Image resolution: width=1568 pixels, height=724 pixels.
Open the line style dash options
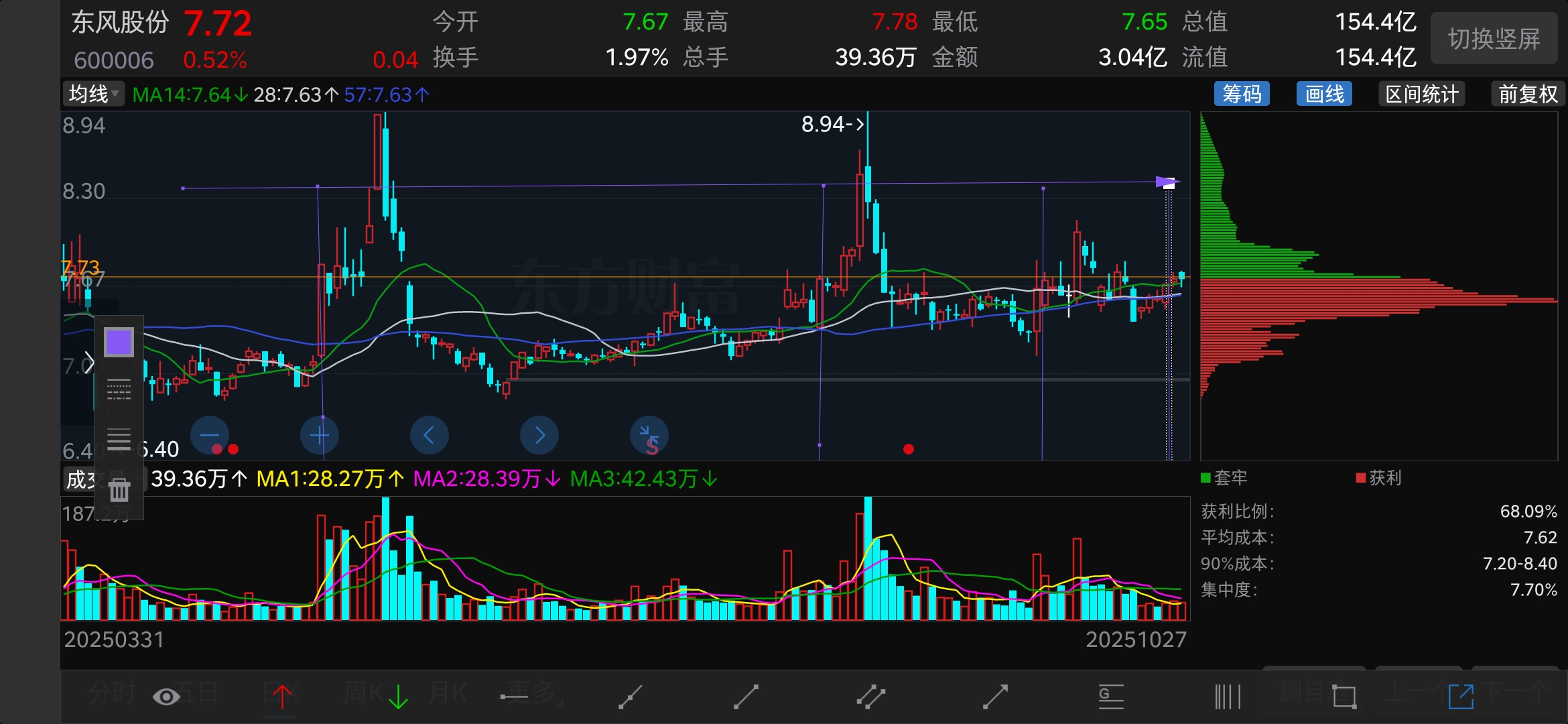[x=119, y=389]
